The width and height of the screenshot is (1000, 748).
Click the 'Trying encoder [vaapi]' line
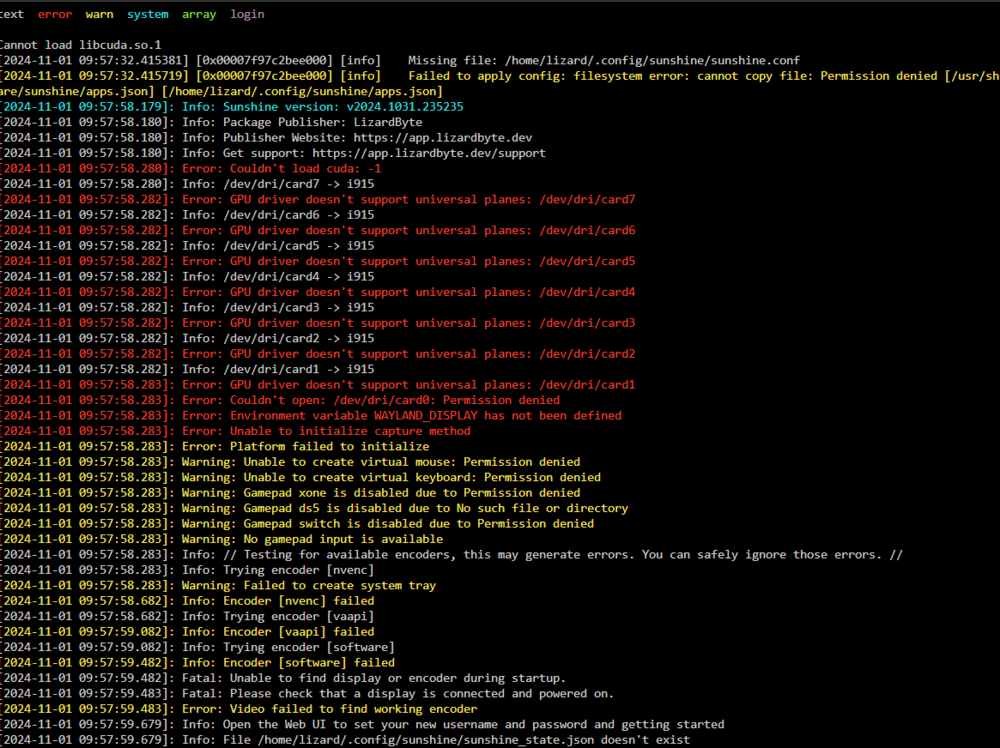point(187,616)
